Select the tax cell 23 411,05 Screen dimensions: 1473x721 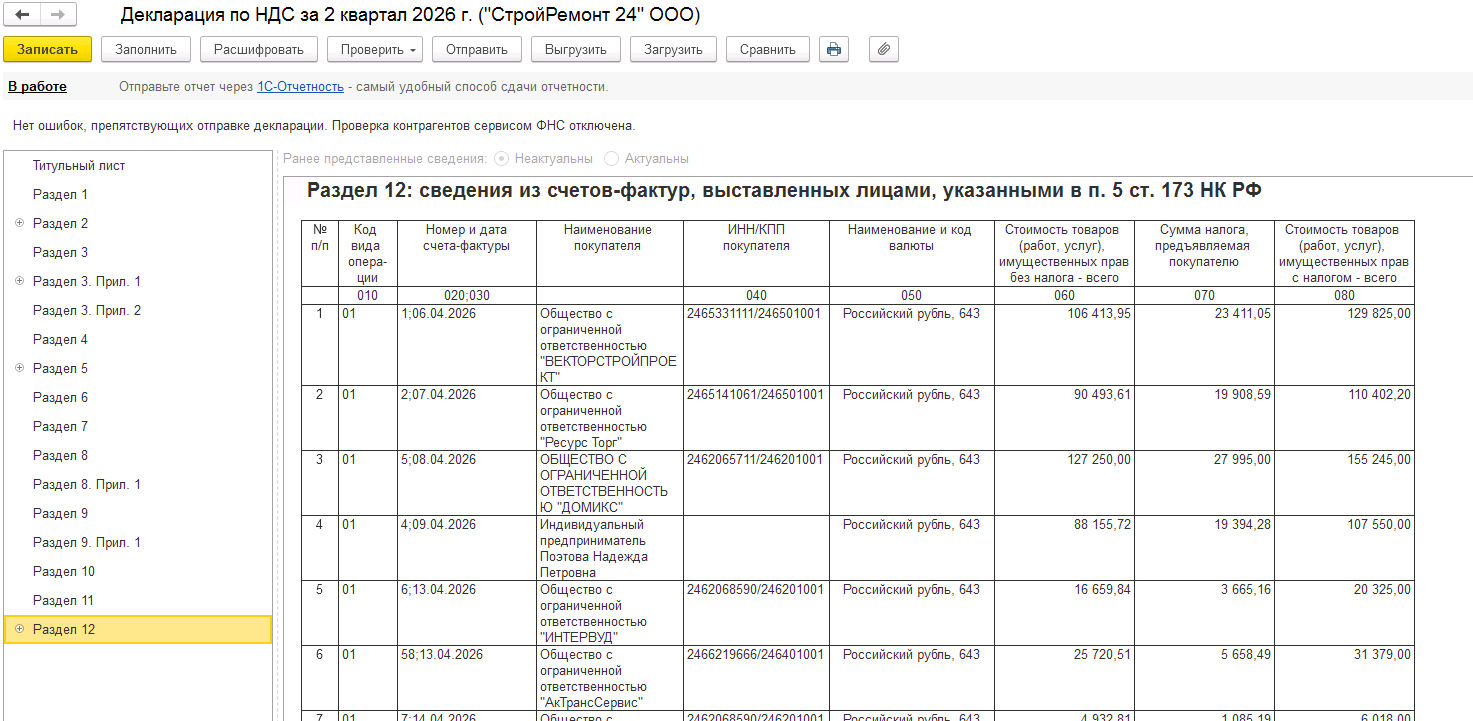tap(1204, 345)
